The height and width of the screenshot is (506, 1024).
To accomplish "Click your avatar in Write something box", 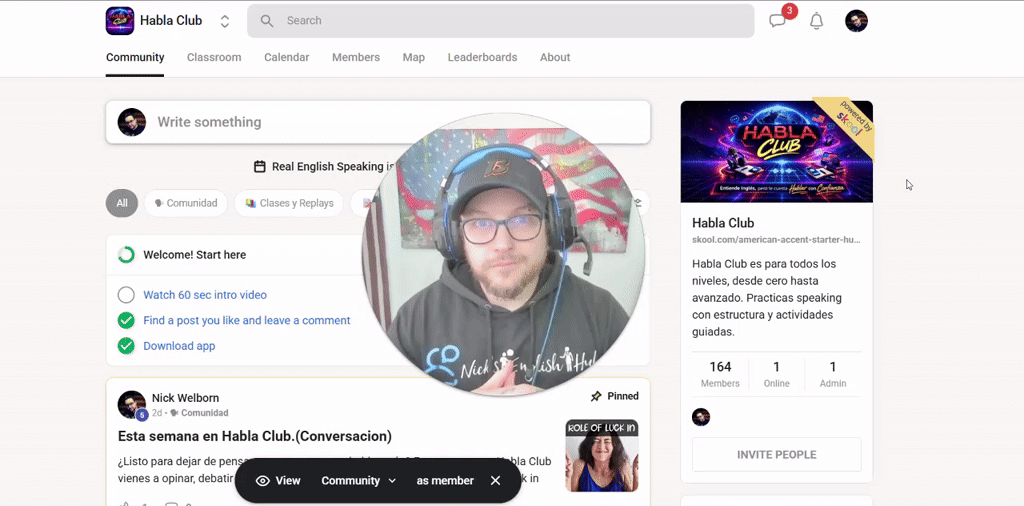I will (x=132, y=122).
